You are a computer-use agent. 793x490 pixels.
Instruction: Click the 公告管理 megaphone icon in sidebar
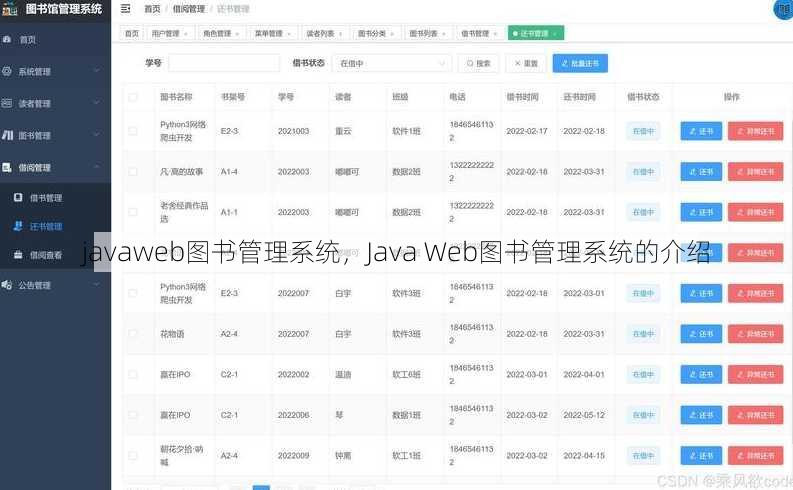(x=7, y=285)
